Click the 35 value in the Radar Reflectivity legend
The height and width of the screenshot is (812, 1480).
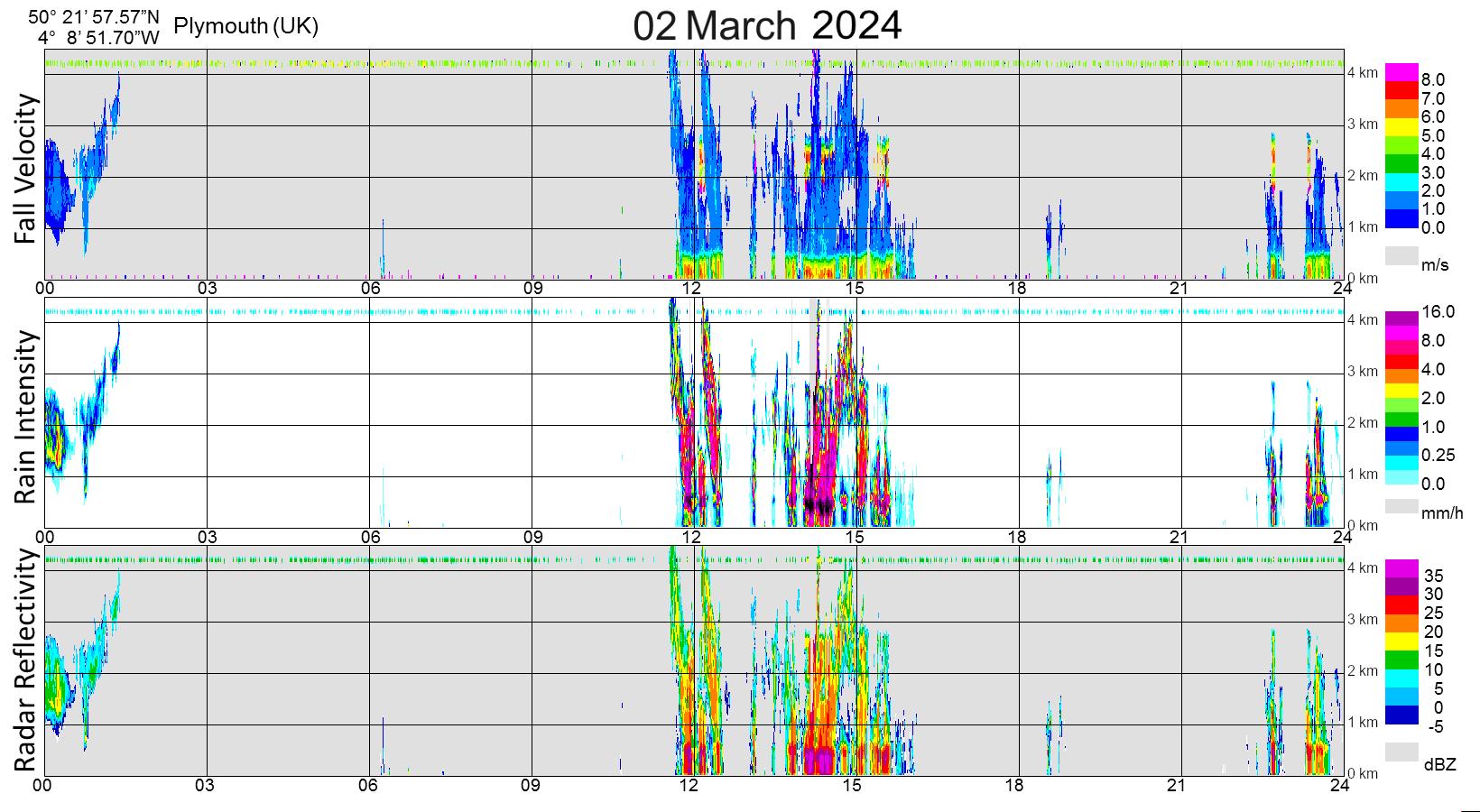click(1433, 575)
